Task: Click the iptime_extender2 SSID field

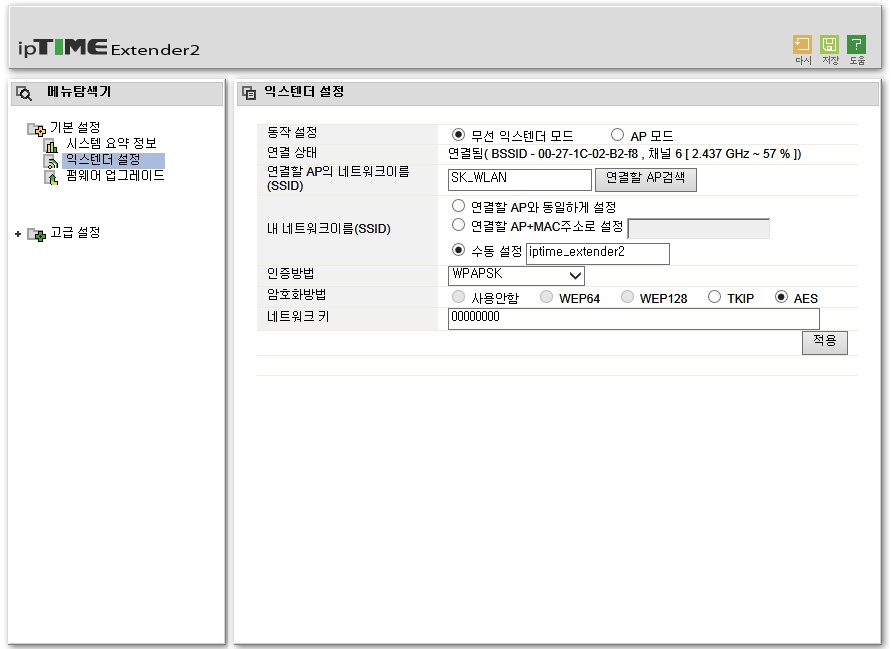Action: [x=598, y=253]
